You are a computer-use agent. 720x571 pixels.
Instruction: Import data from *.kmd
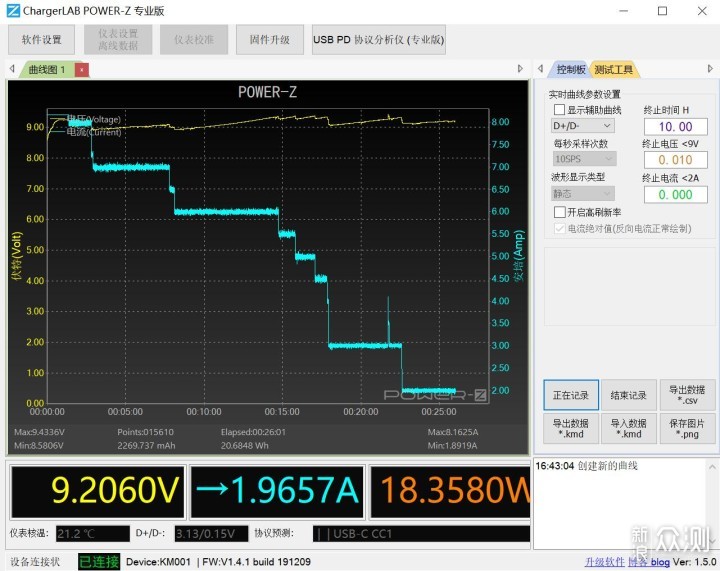628,429
